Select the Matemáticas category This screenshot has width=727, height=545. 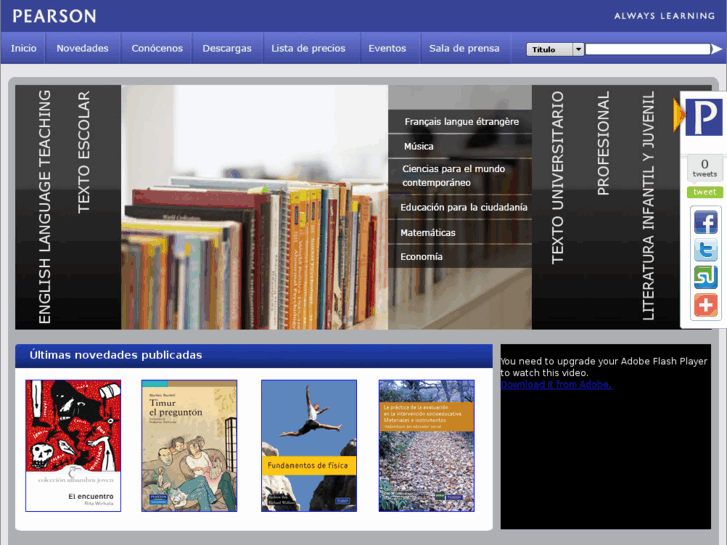[x=460, y=233]
